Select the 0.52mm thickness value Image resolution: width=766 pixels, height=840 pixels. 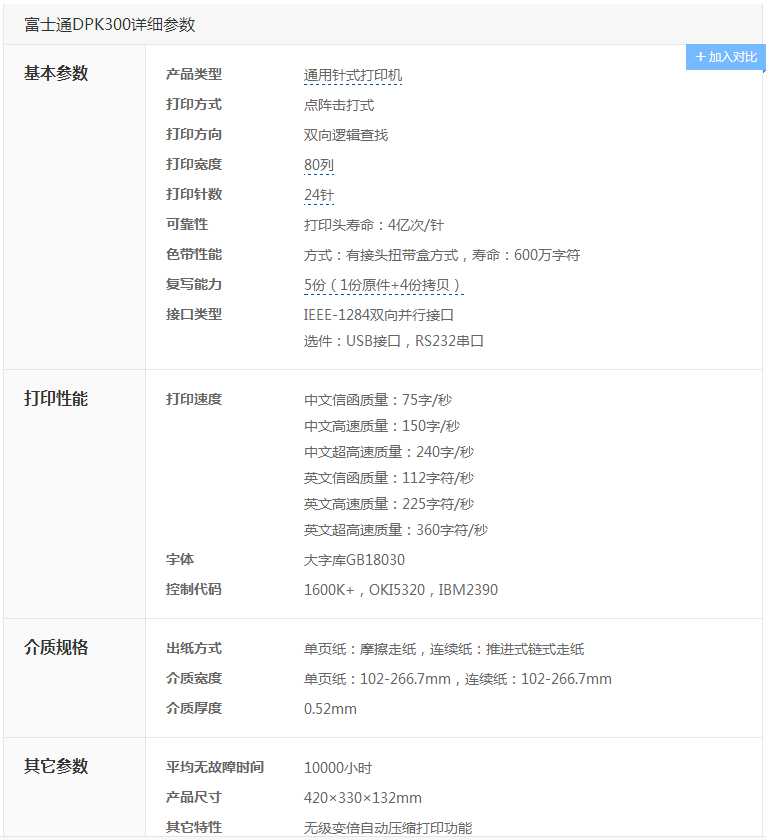click(x=330, y=709)
